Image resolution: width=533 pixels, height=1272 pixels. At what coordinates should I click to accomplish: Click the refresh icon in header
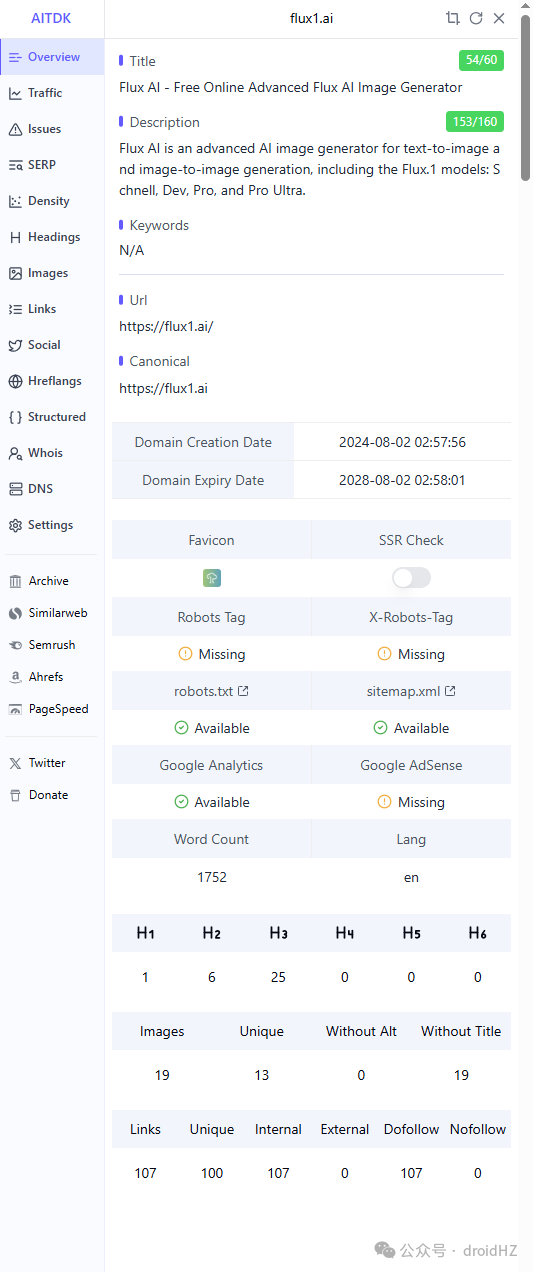click(476, 18)
